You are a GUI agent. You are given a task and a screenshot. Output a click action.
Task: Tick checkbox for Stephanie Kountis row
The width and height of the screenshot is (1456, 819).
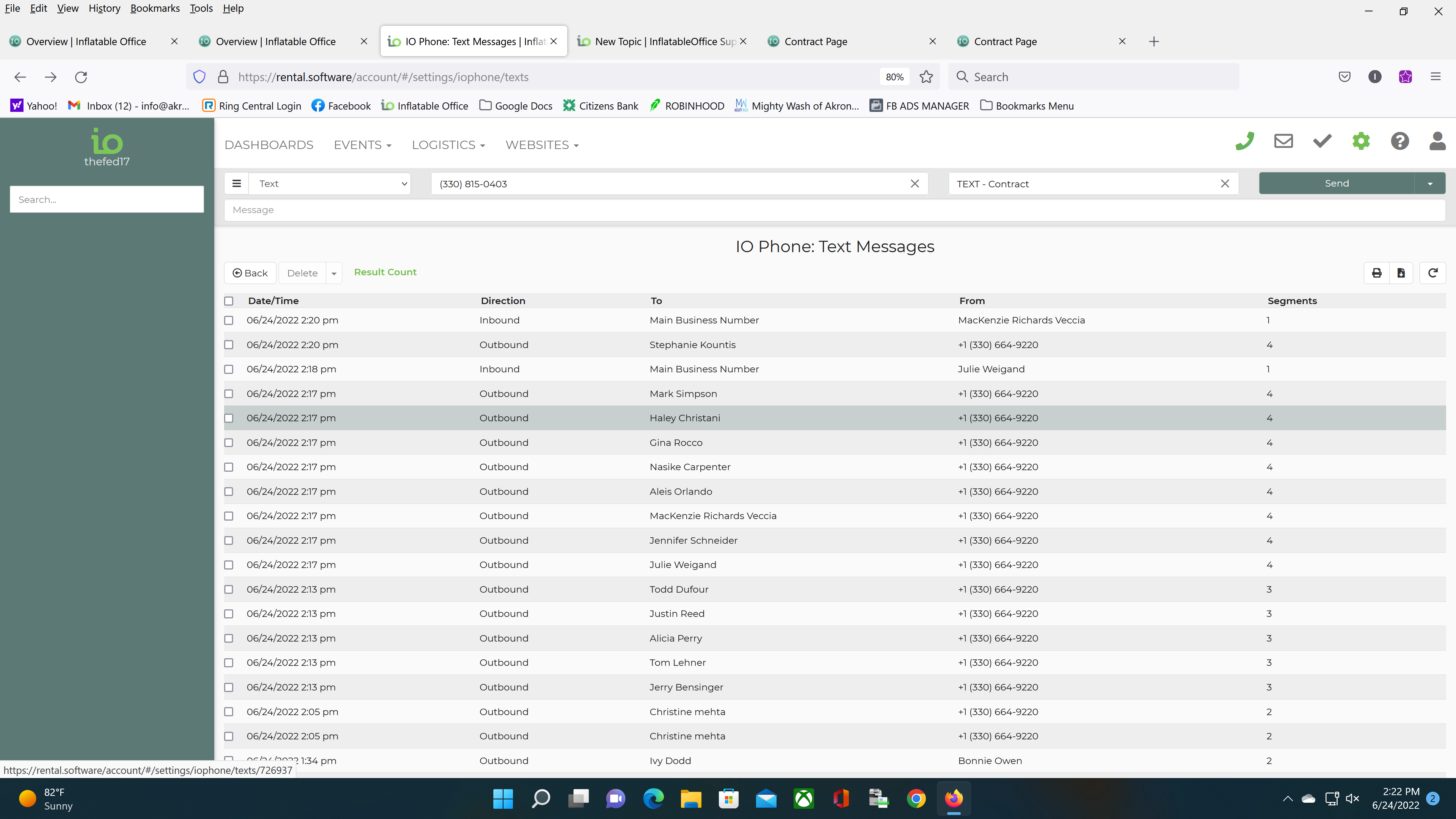pyautogui.click(x=229, y=345)
